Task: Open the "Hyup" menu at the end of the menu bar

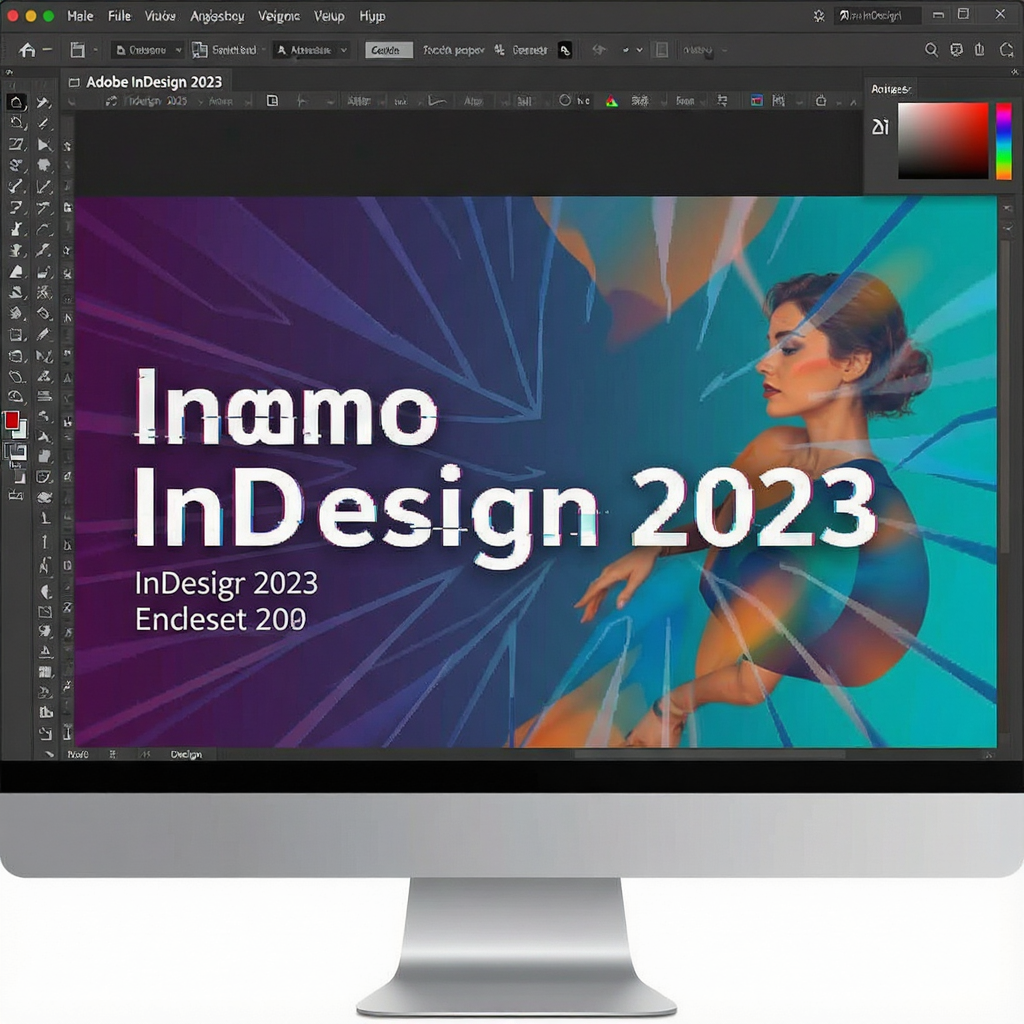Action: tap(372, 16)
